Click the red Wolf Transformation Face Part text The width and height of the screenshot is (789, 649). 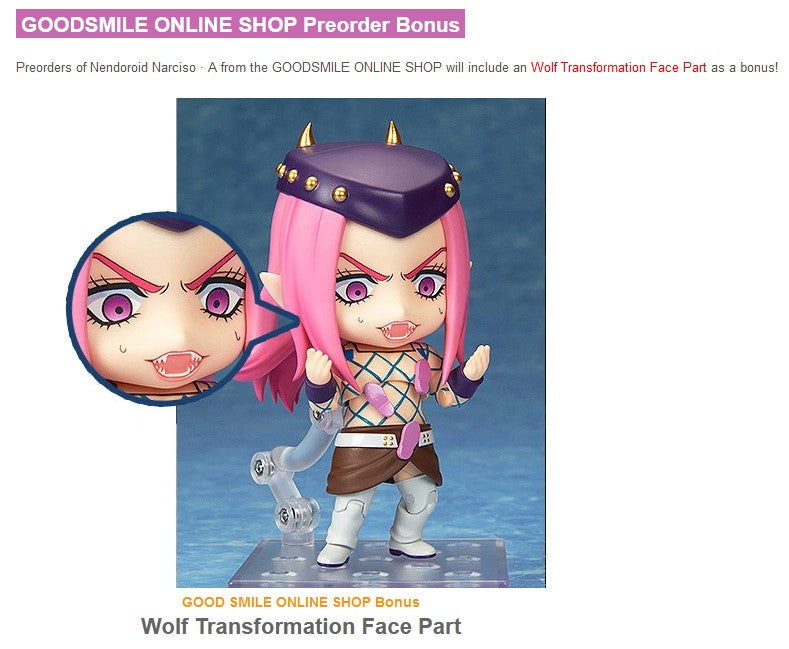click(x=618, y=67)
